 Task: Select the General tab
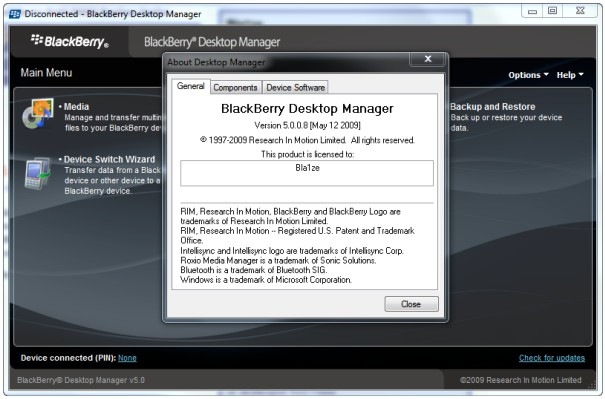[191, 86]
